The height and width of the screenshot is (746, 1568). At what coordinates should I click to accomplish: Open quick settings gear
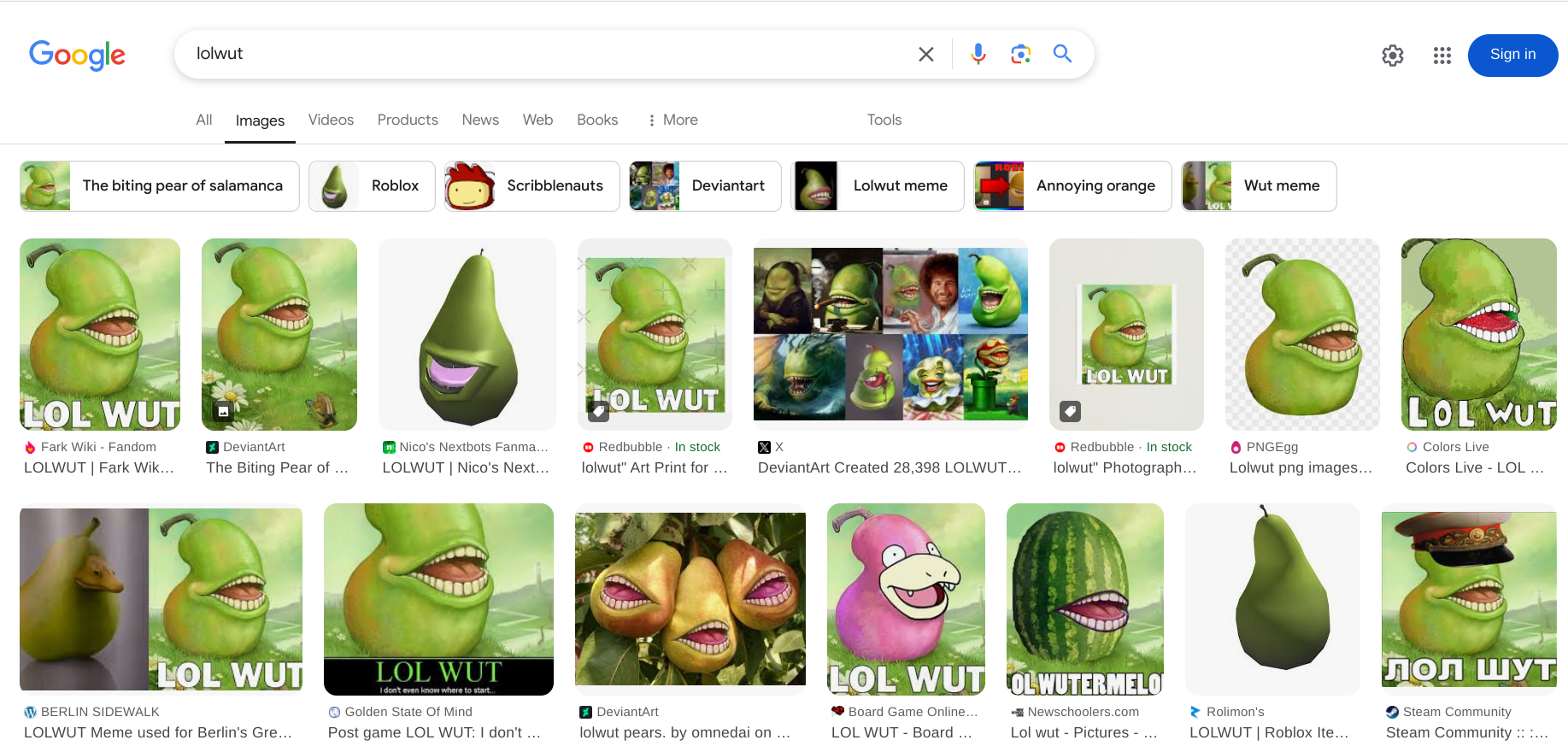(x=1393, y=56)
